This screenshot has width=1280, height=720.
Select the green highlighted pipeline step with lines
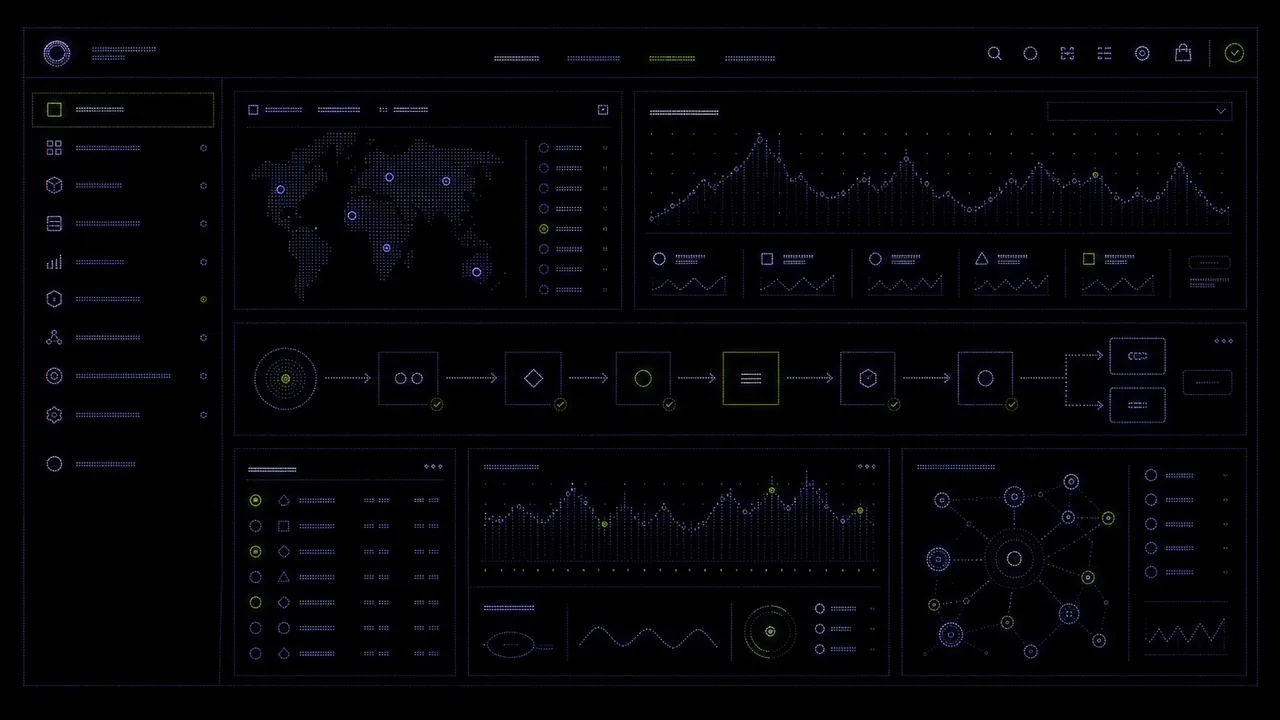point(751,378)
